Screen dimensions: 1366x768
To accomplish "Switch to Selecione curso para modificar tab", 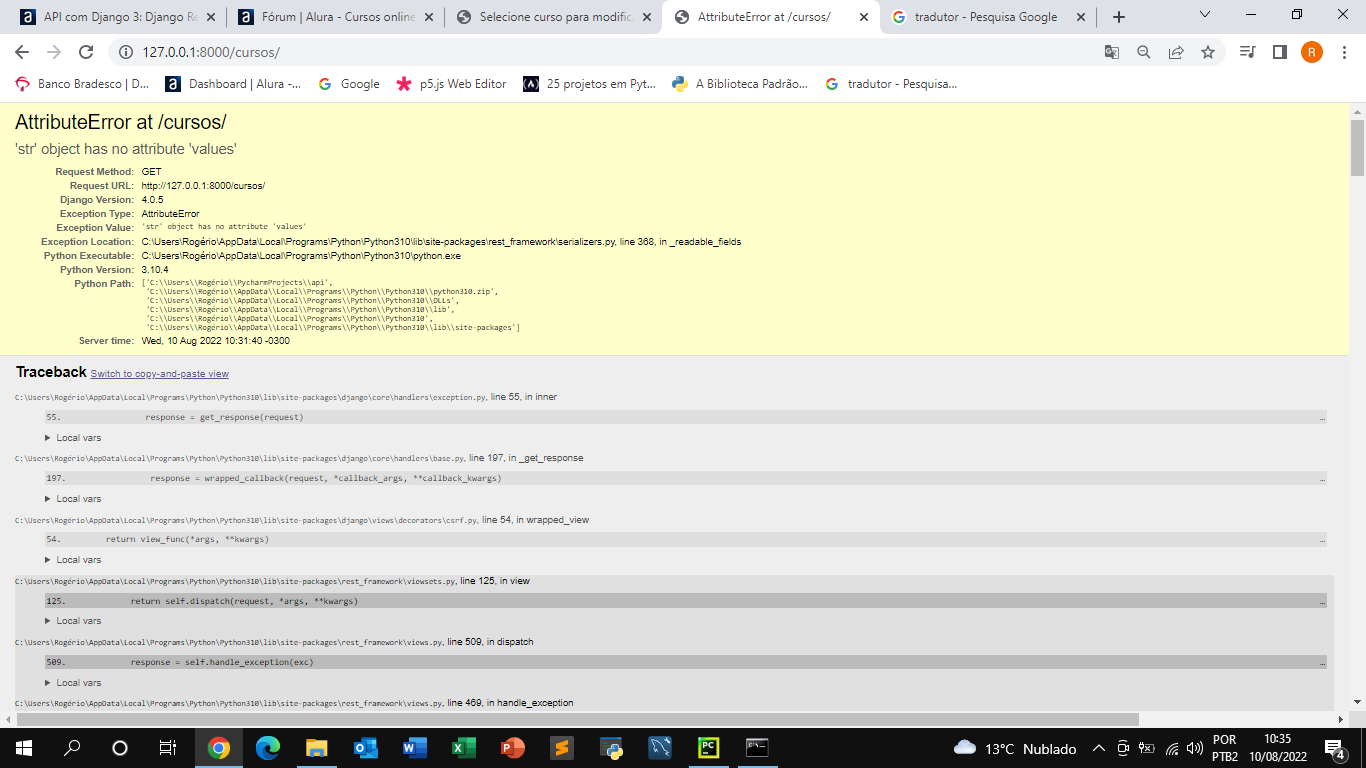I will coord(552,17).
